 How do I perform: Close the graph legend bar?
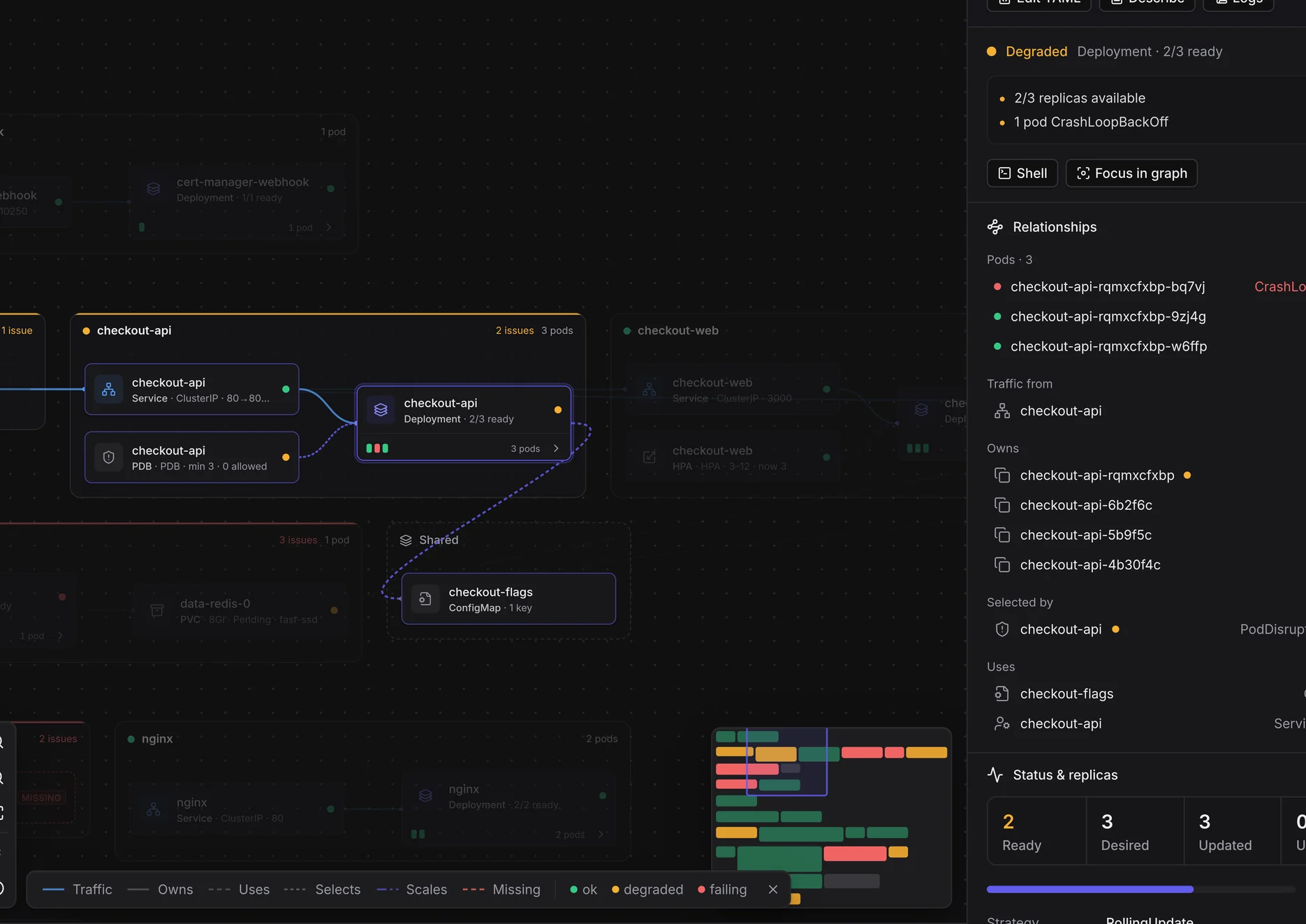[x=772, y=889]
